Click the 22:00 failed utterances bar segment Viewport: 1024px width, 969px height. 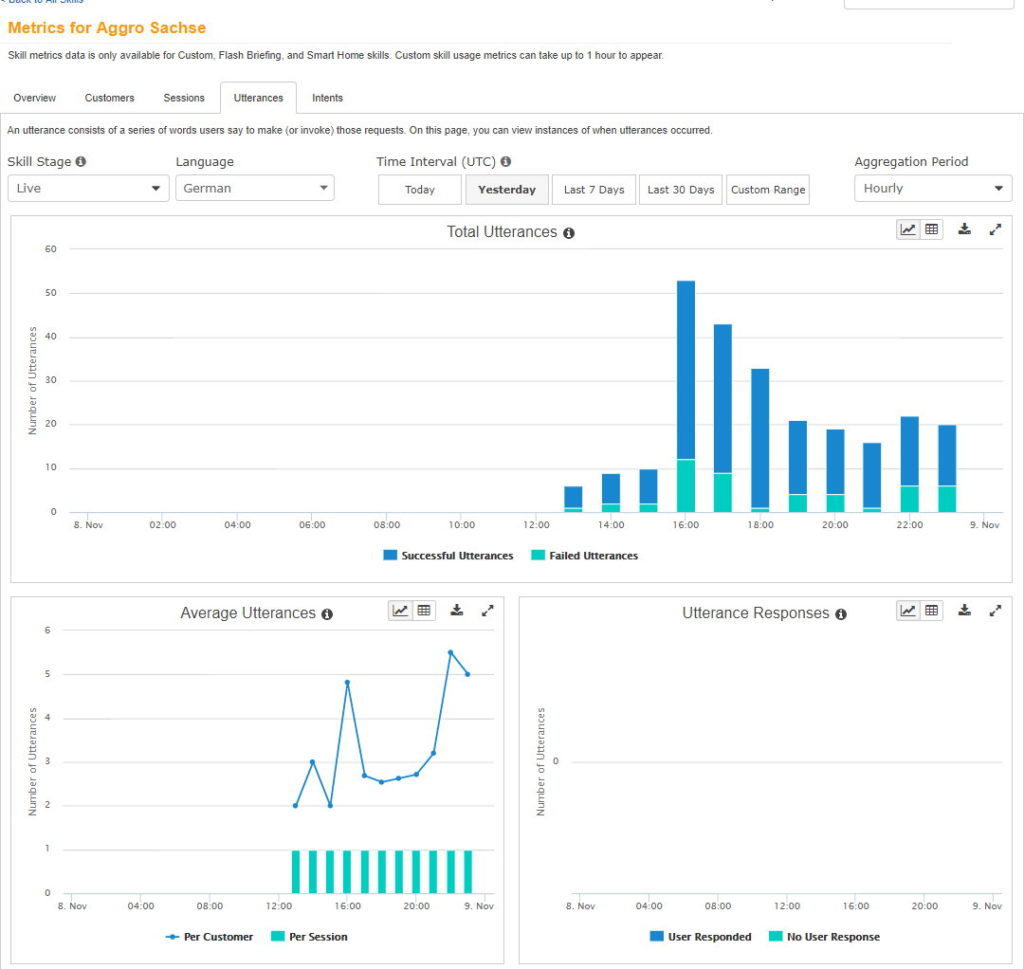pos(910,499)
